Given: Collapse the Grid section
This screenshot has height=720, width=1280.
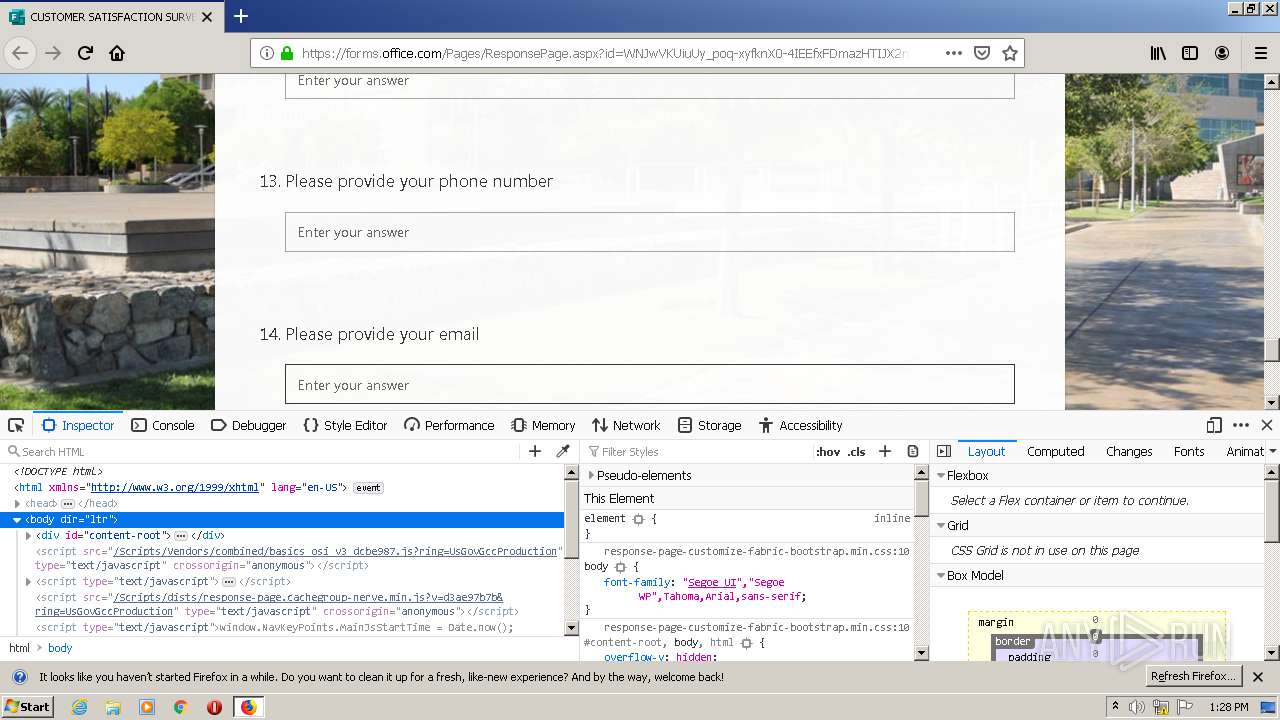Looking at the screenshot, I should (941, 526).
